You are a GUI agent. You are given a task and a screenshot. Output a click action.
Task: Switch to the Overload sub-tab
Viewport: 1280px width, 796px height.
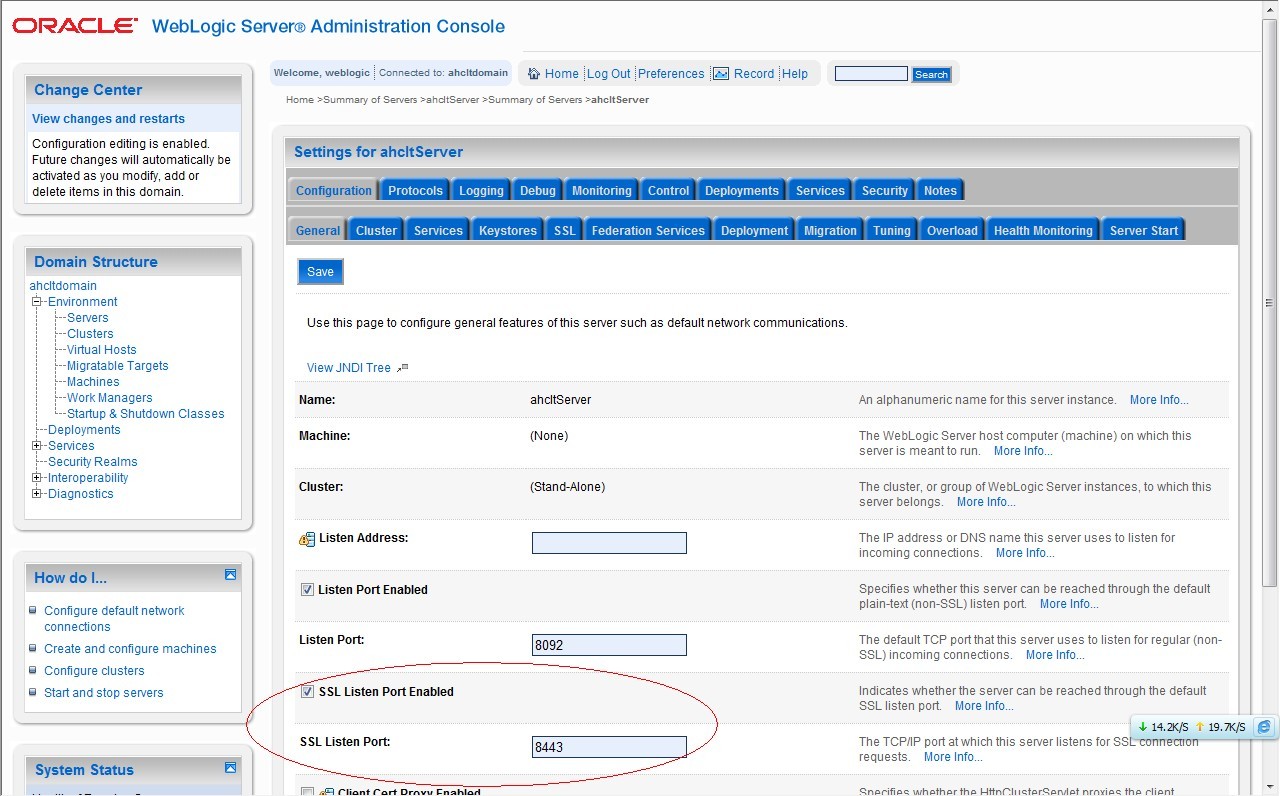click(x=952, y=231)
